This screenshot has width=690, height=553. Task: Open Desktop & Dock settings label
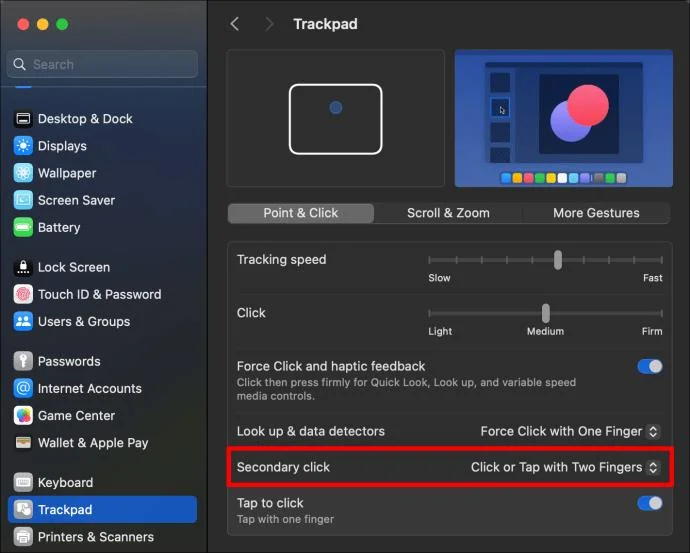coord(85,119)
